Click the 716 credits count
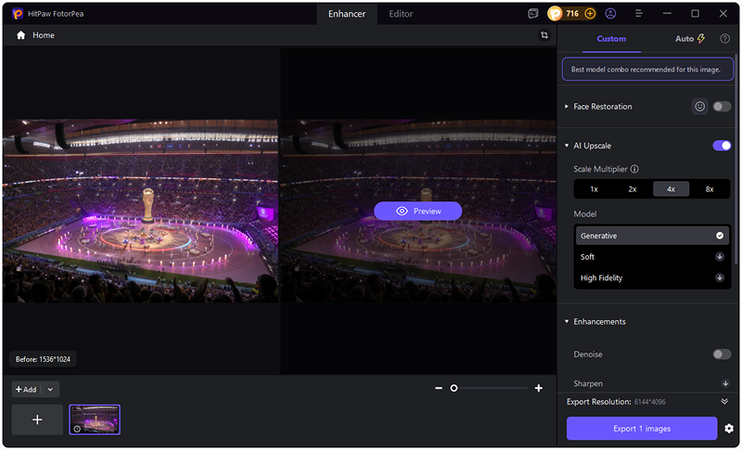742x450 pixels. 572,14
